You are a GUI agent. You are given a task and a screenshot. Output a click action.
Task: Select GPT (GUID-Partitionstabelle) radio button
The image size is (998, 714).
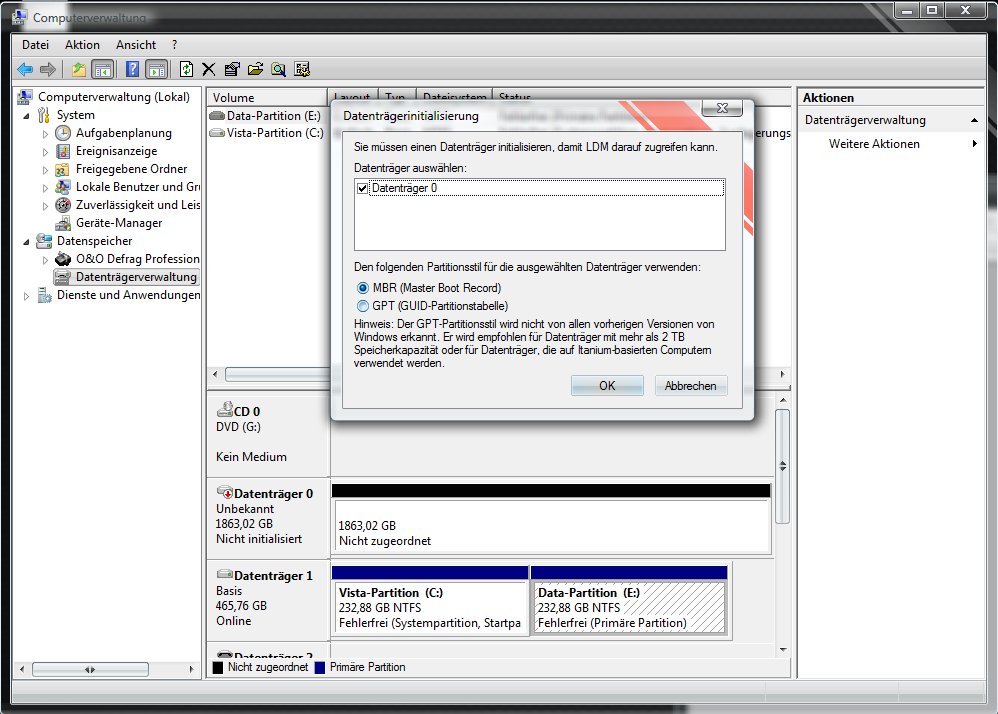point(363,306)
